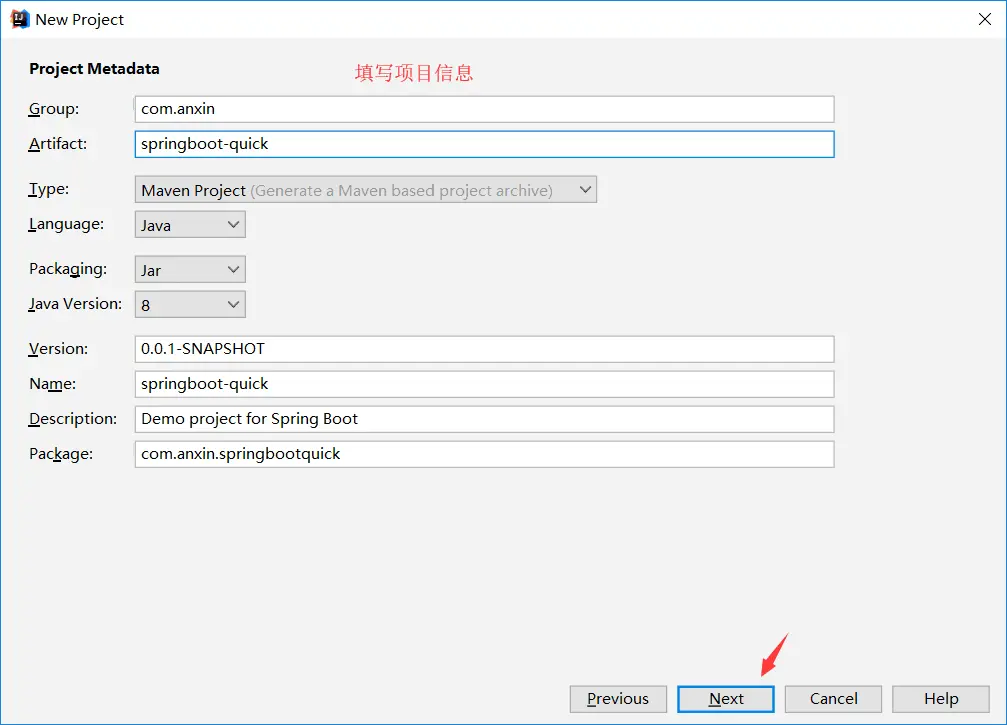Open the Help button

941,699
